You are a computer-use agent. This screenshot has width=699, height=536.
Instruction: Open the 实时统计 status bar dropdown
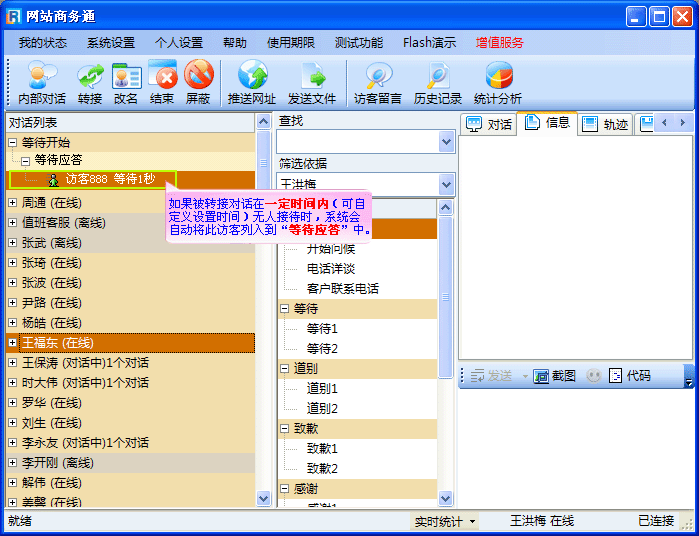click(446, 521)
